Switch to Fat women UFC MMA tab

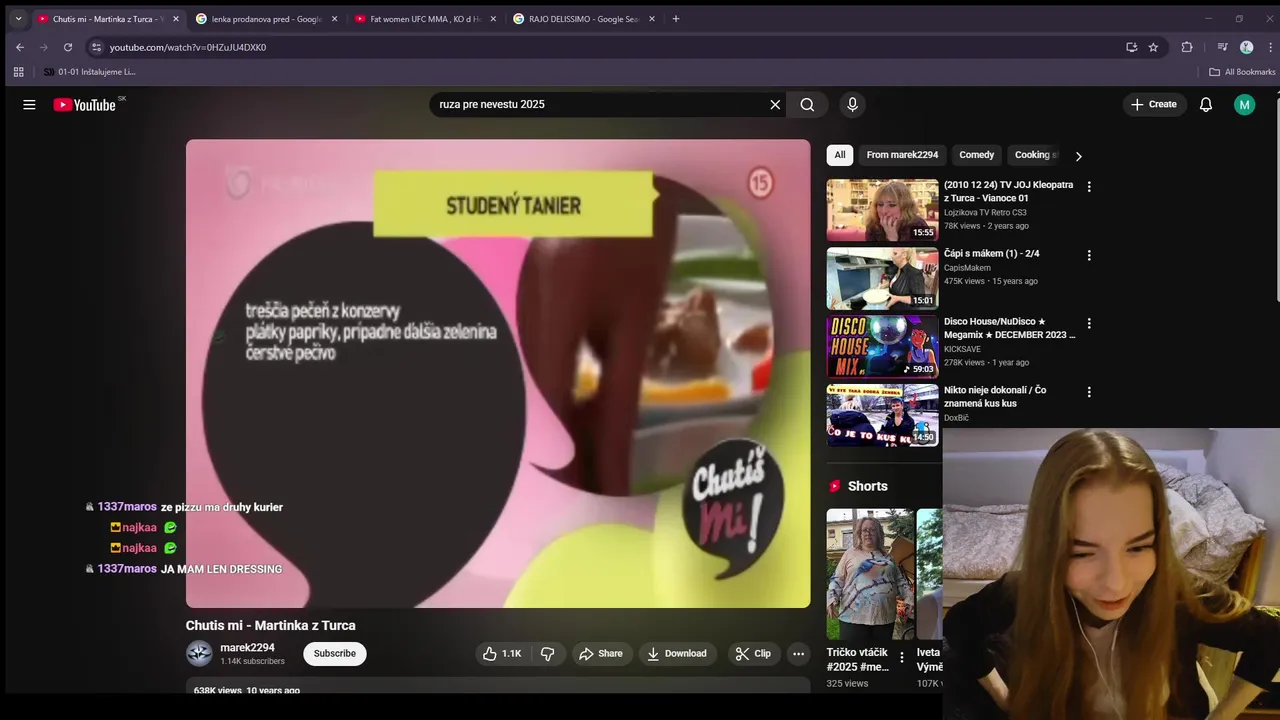[x=425, y=19]
